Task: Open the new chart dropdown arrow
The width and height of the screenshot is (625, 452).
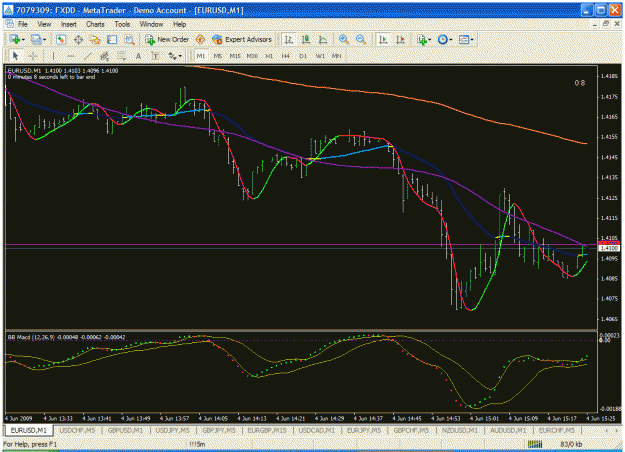Action: point(24,40)
